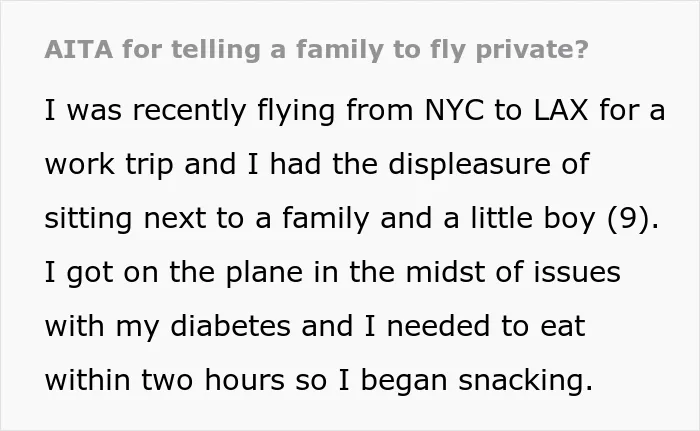The image size is (700, 431).
Task: Select the word "LAX" in the first line
Action: [561, 110]
